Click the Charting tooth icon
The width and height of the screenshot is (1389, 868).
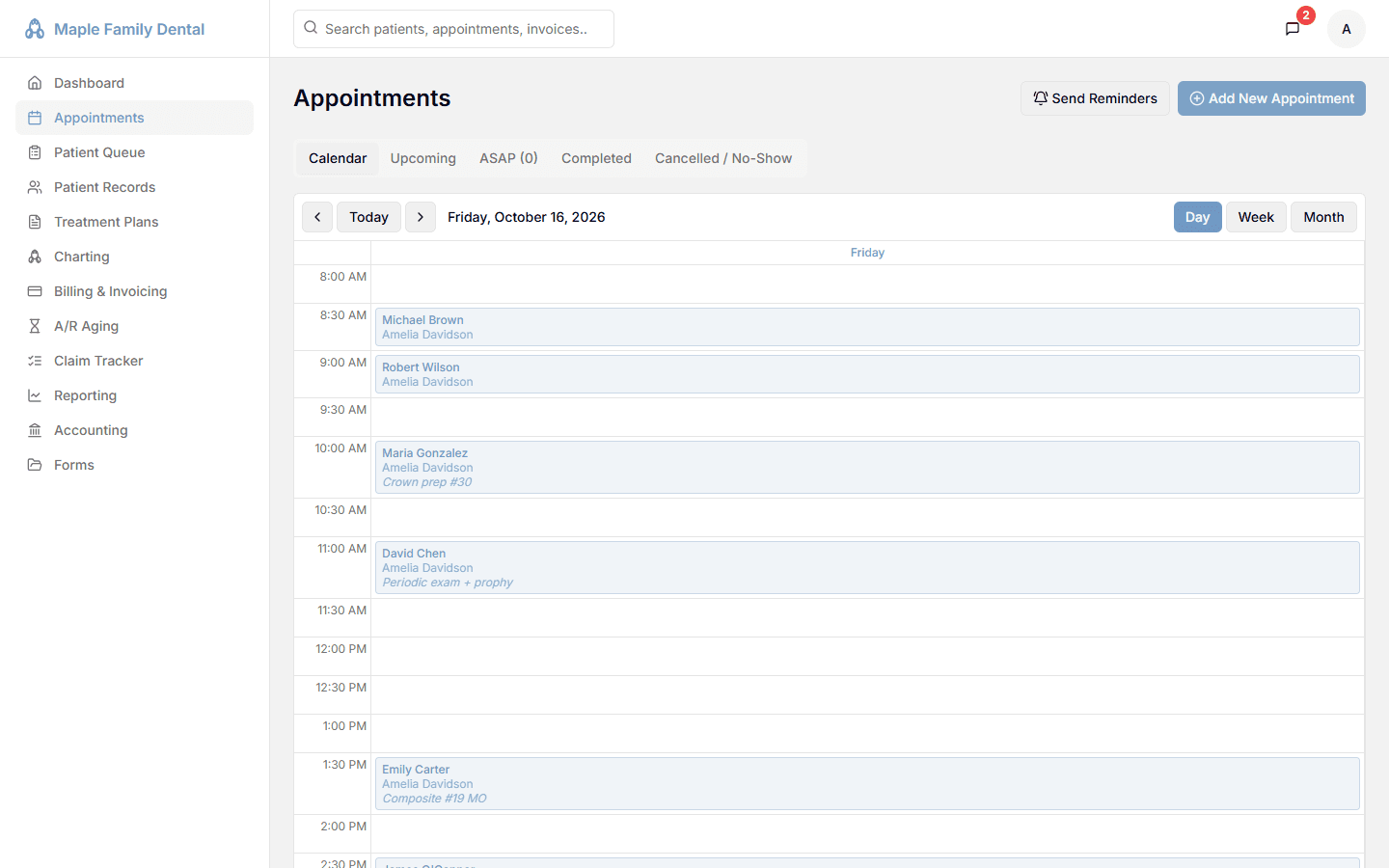pyautogui.click(x=35, y=257)
